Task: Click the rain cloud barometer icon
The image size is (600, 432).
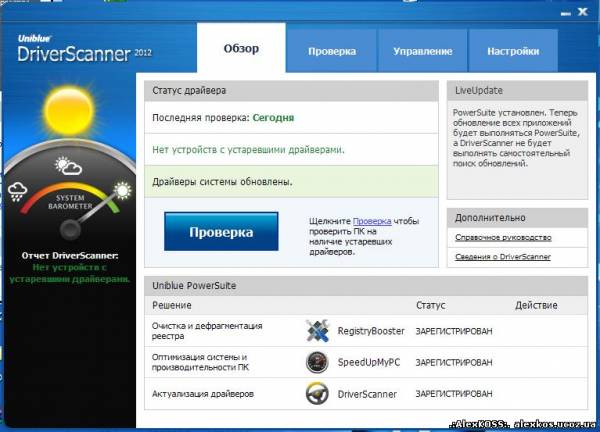Action: pyautogui.click(x=18, y=191)
